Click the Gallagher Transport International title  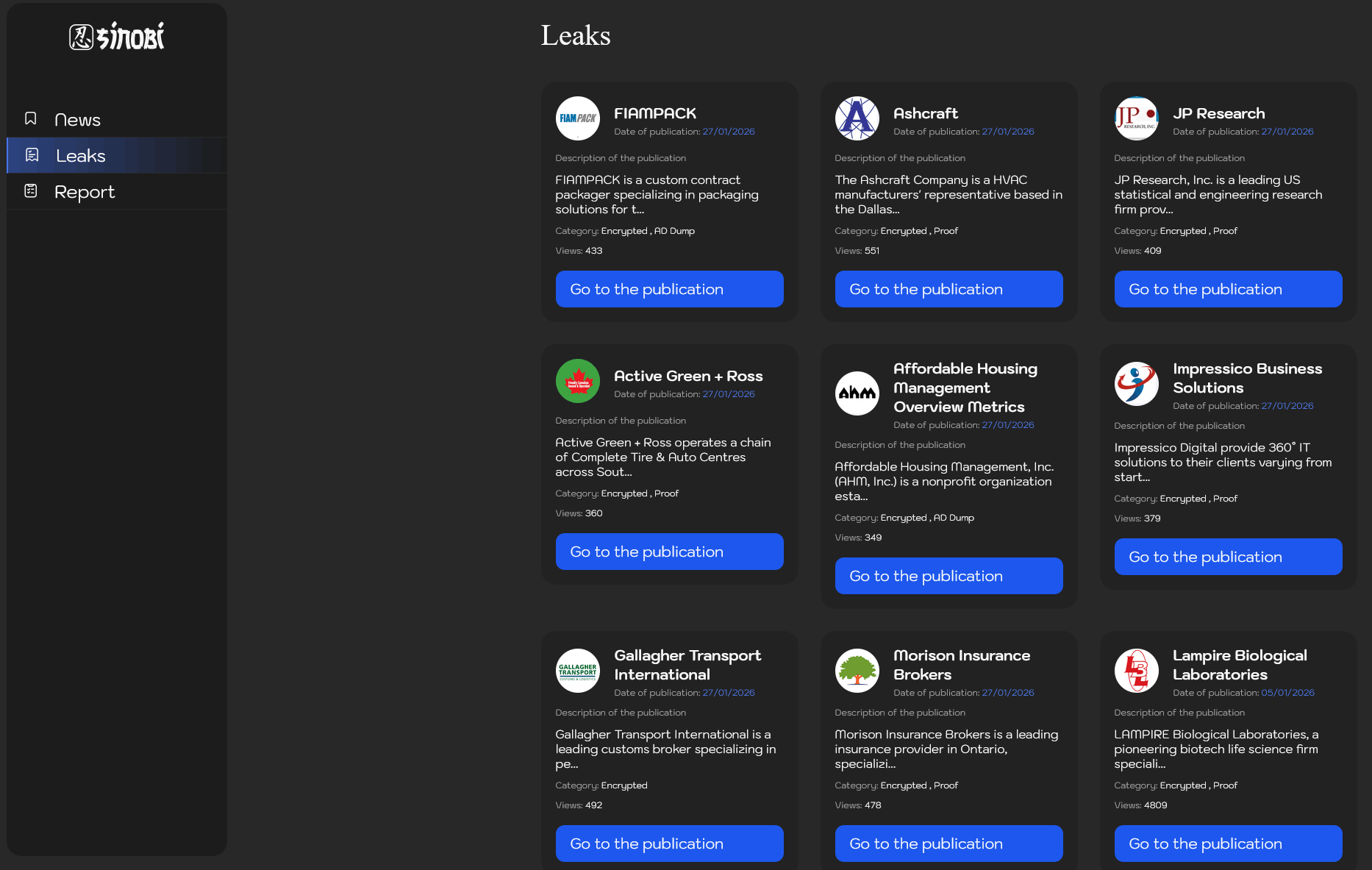687,665
